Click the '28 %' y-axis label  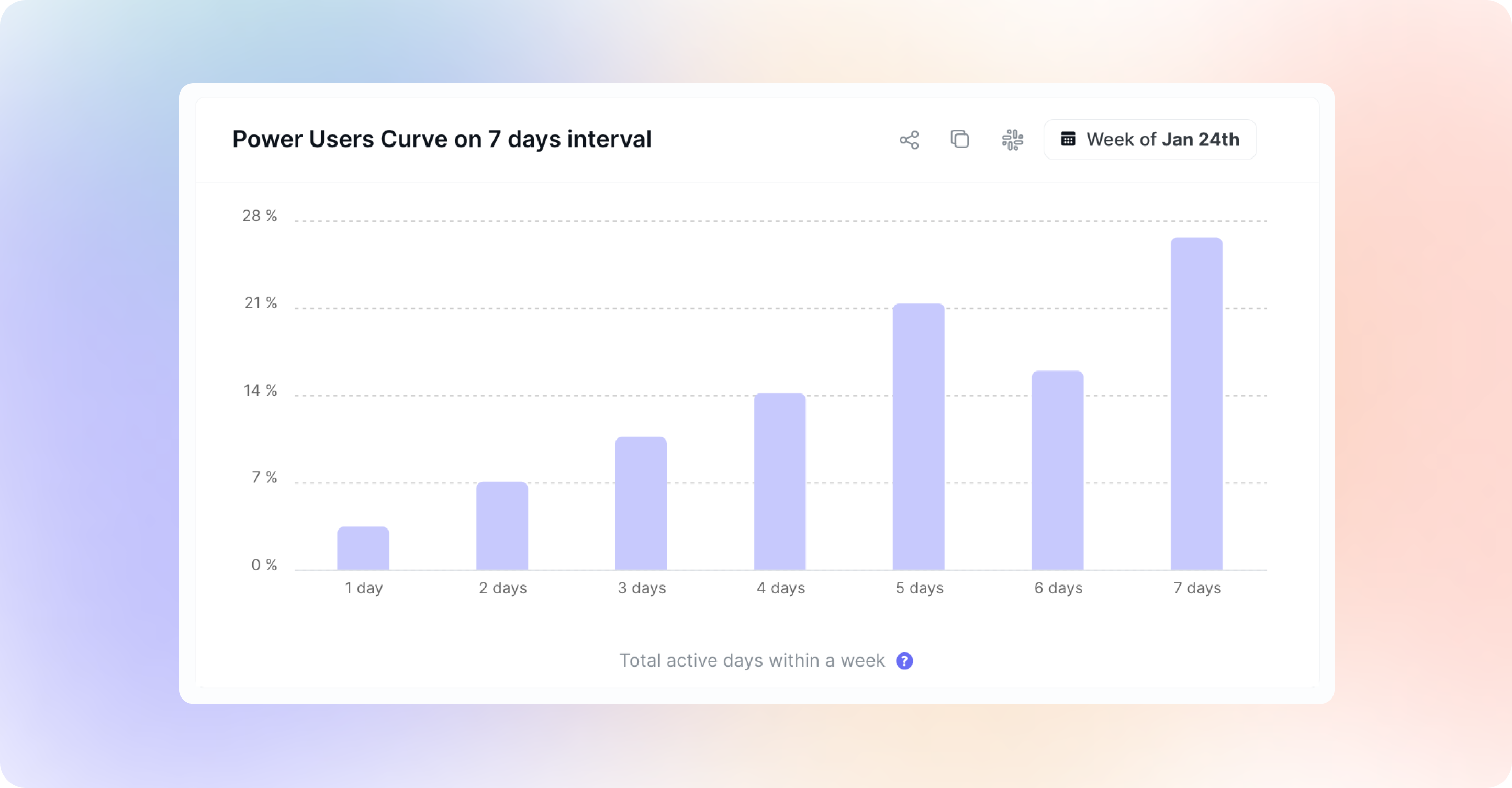click(260, 216)
